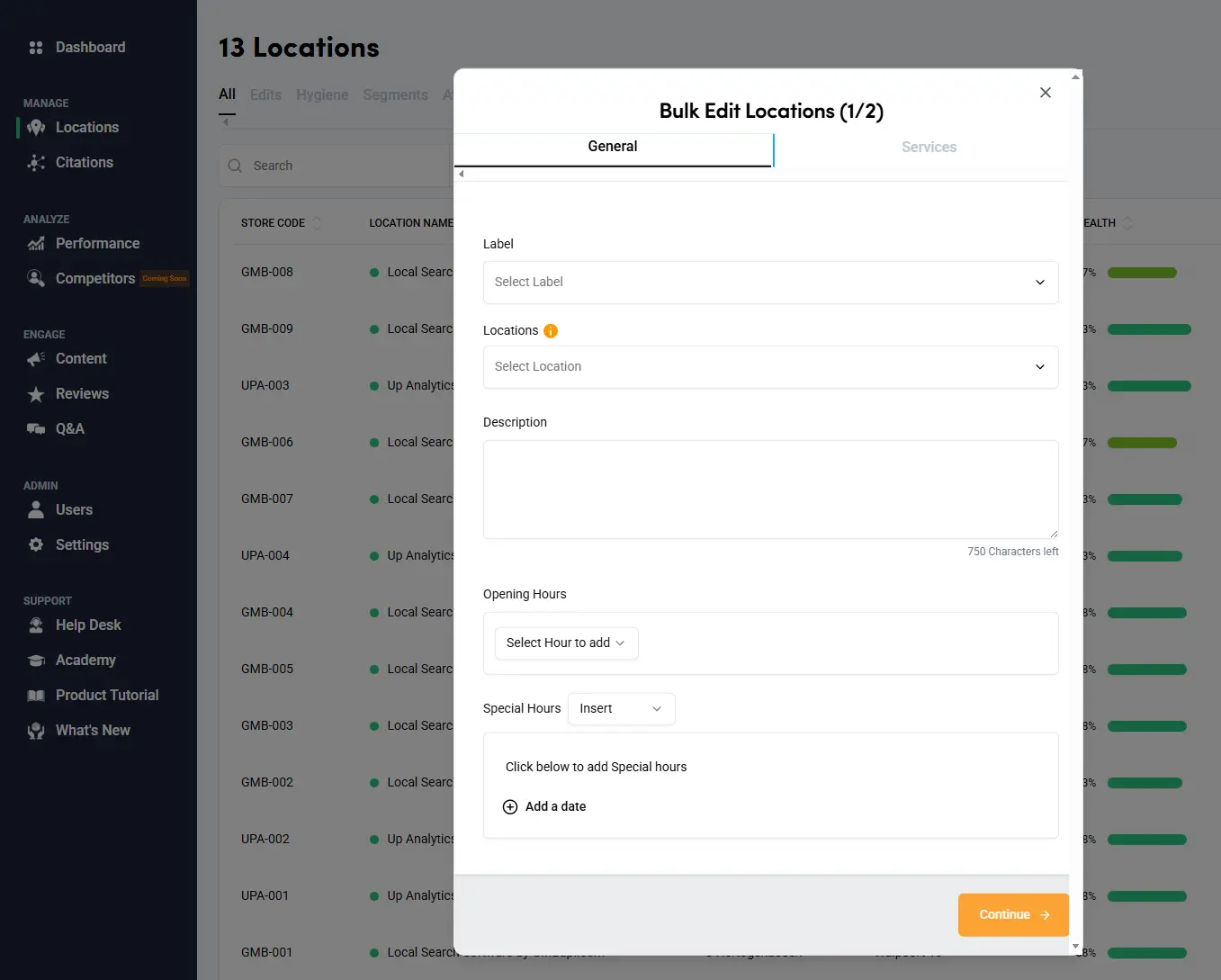
Task: Open Help Desk from the sidebar
Action: click(88, 625)
